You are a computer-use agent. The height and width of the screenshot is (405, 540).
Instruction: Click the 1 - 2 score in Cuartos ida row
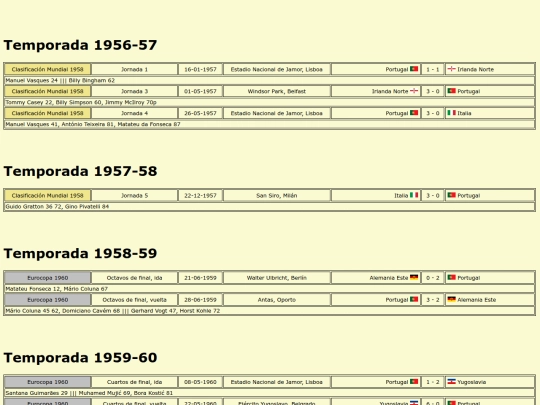(x=433, y=382)
